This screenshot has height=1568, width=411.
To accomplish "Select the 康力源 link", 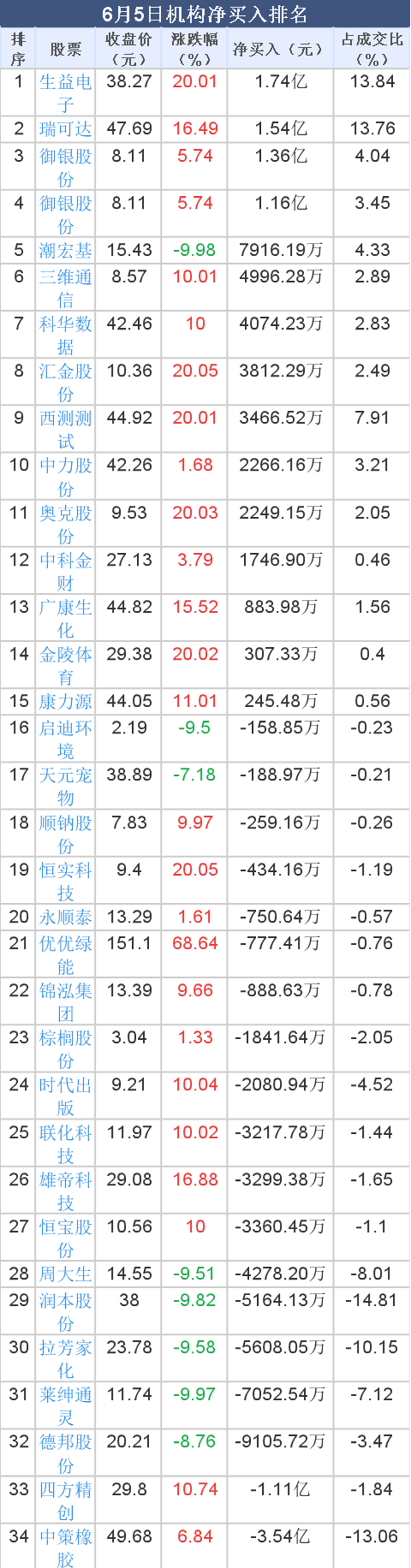I will click(66, 701).
